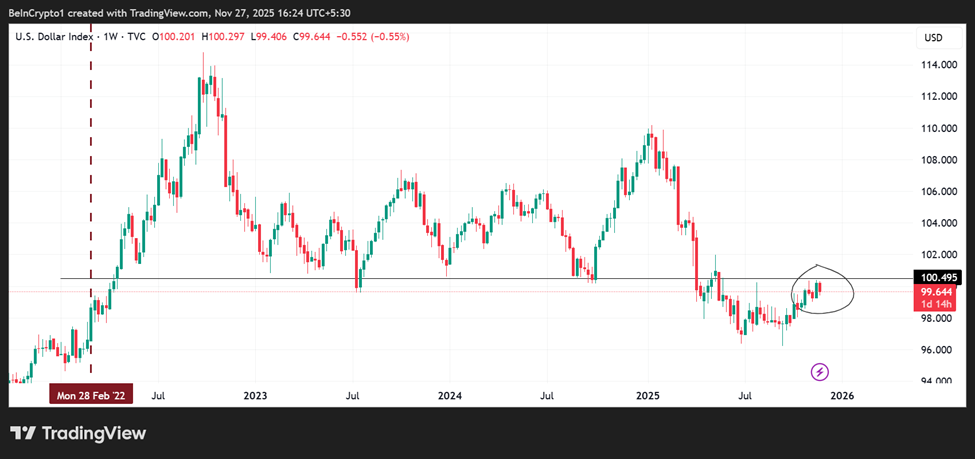Screen dimensions: 975x459
Task: Click the 2023 label on time axis
Action: pos(255,395)
